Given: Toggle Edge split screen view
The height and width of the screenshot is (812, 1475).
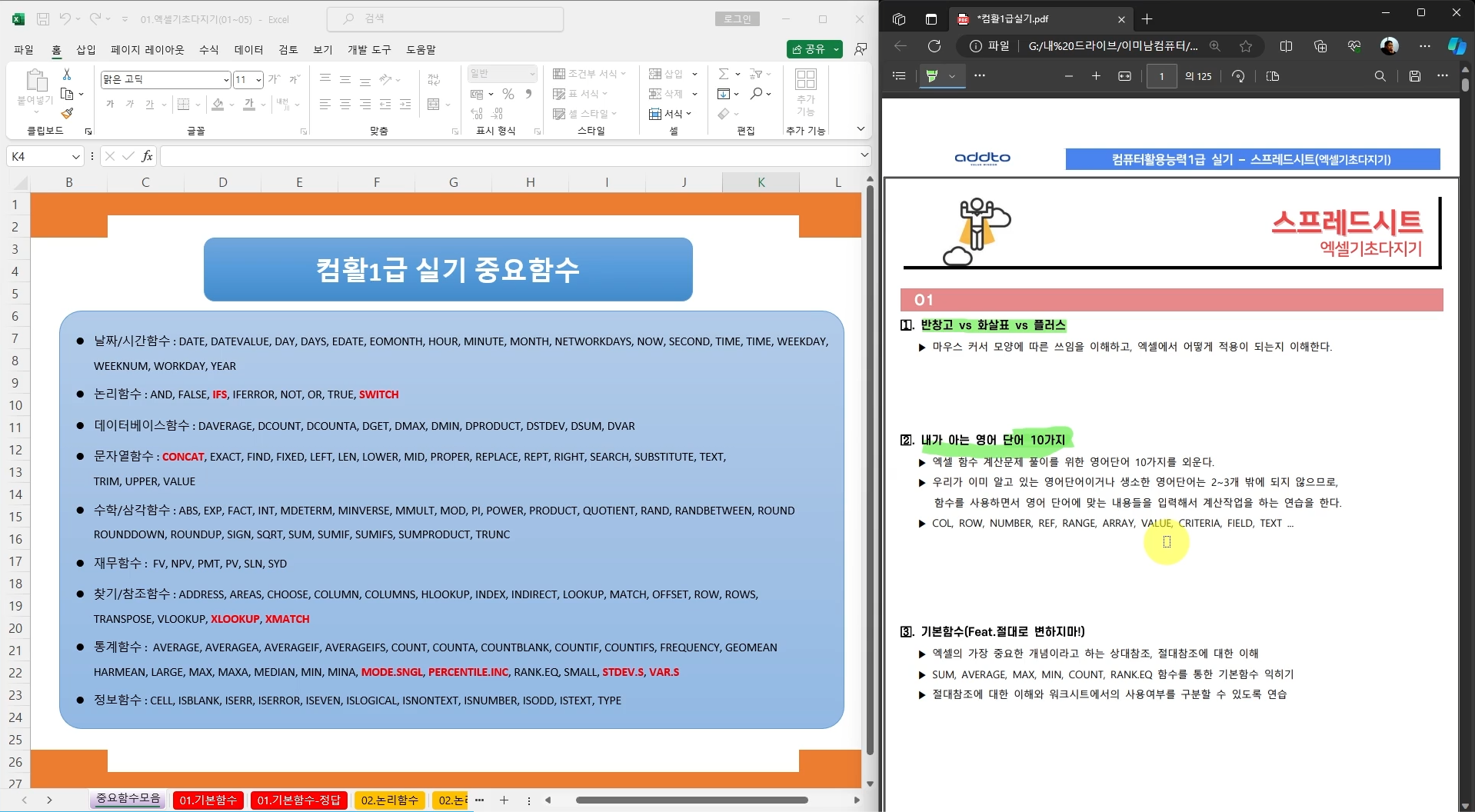Looking at the screenshot, I should (1286, 46).
